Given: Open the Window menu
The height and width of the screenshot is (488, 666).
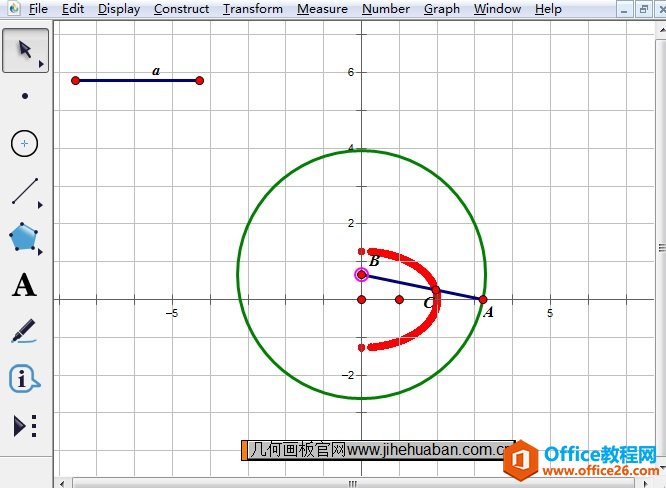Looking at the screenshot, I should [x=497, y=9].
